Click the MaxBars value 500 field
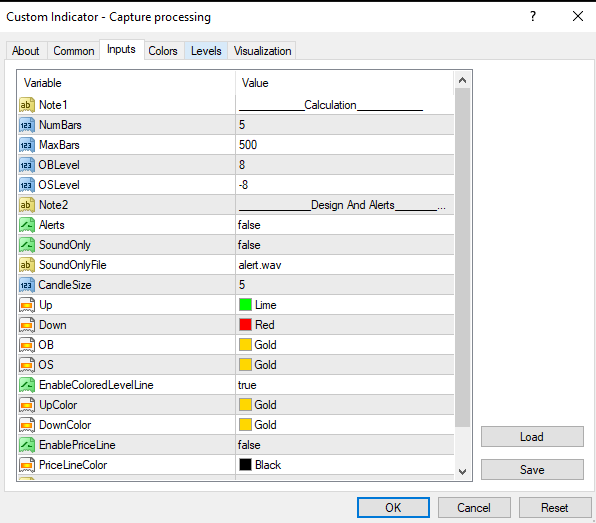Viewport: 596px width, 523px height. (345, 145)
